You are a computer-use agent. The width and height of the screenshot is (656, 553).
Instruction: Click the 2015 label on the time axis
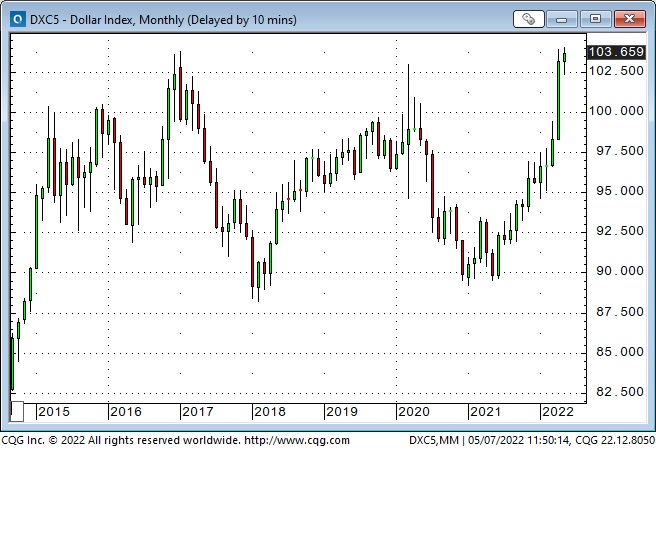tap(54, 412)
